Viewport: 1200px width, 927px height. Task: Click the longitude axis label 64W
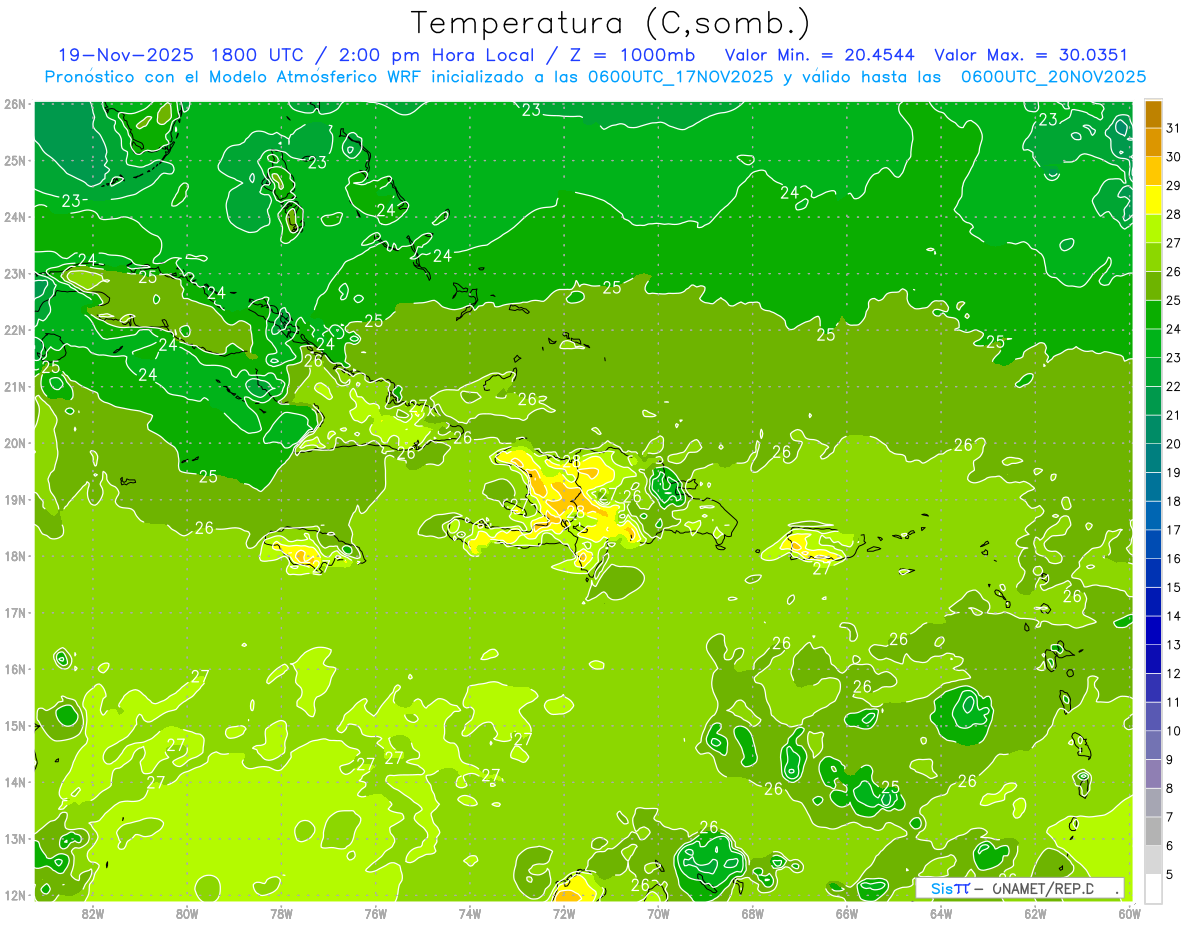tap(941, 912)
